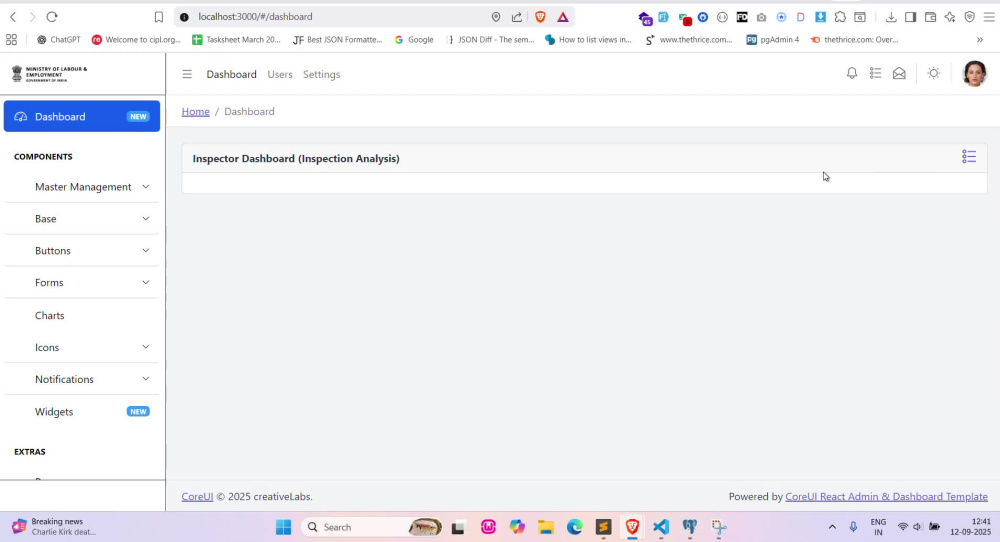
Task: Expand the Forms sidebar group
Action: point(82,282)
